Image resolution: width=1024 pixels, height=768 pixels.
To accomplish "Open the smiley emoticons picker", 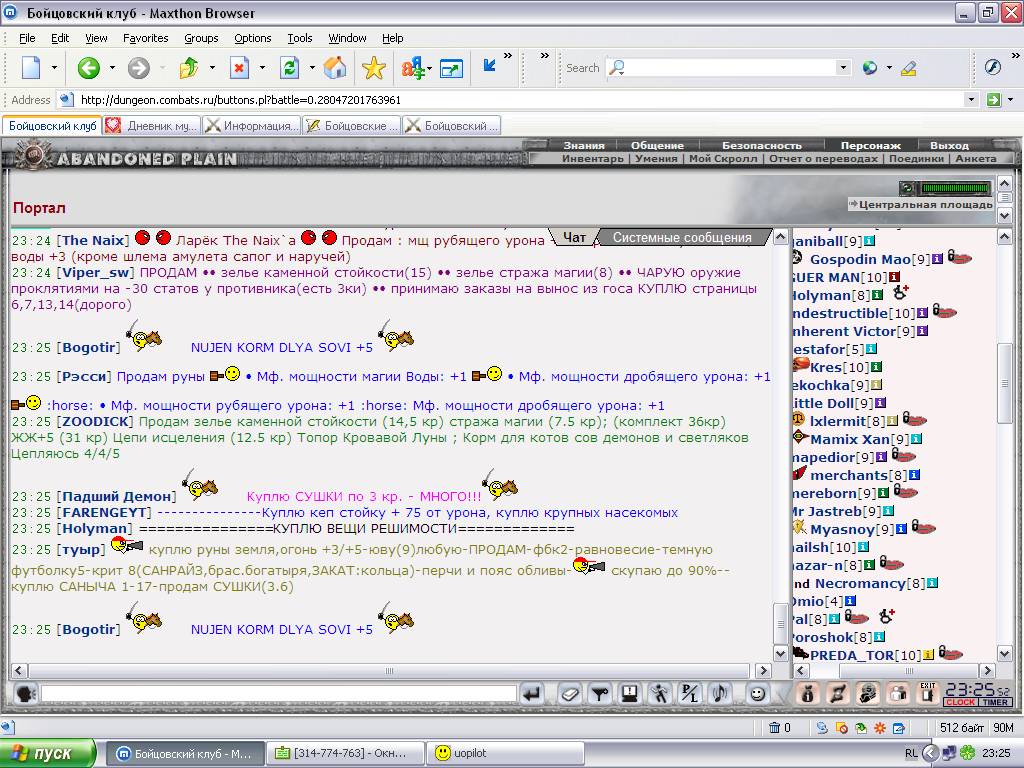I will 757,694.
